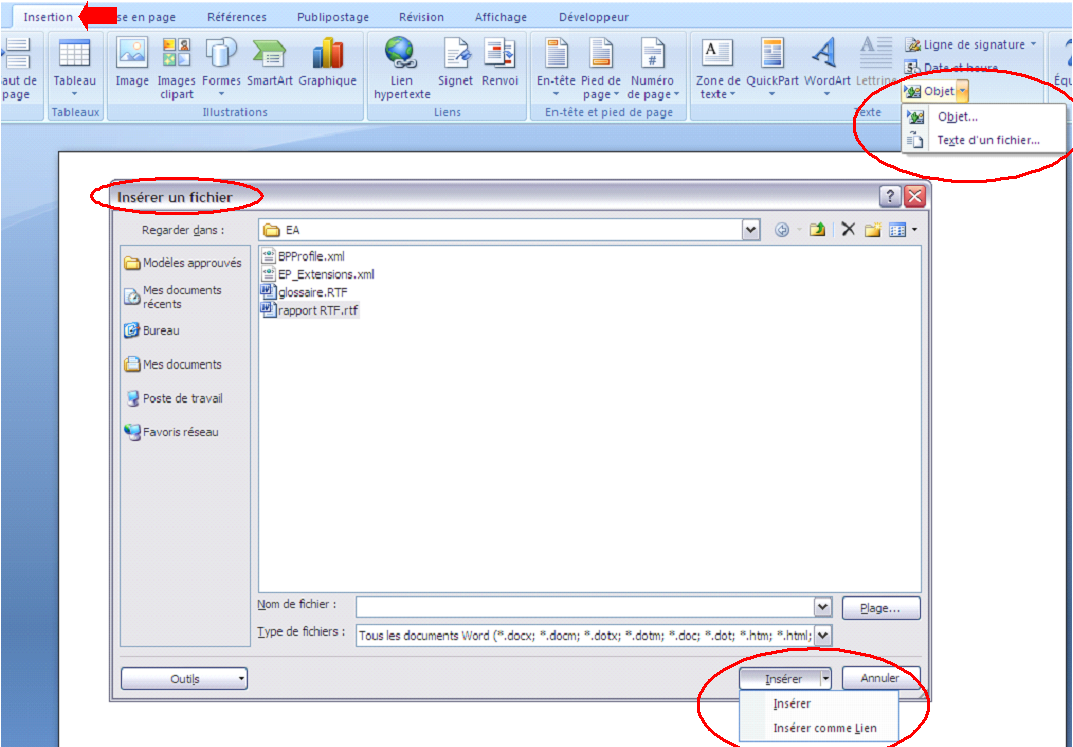
Task: Insert a Graphique chart
Action: (x=327, y=65)
